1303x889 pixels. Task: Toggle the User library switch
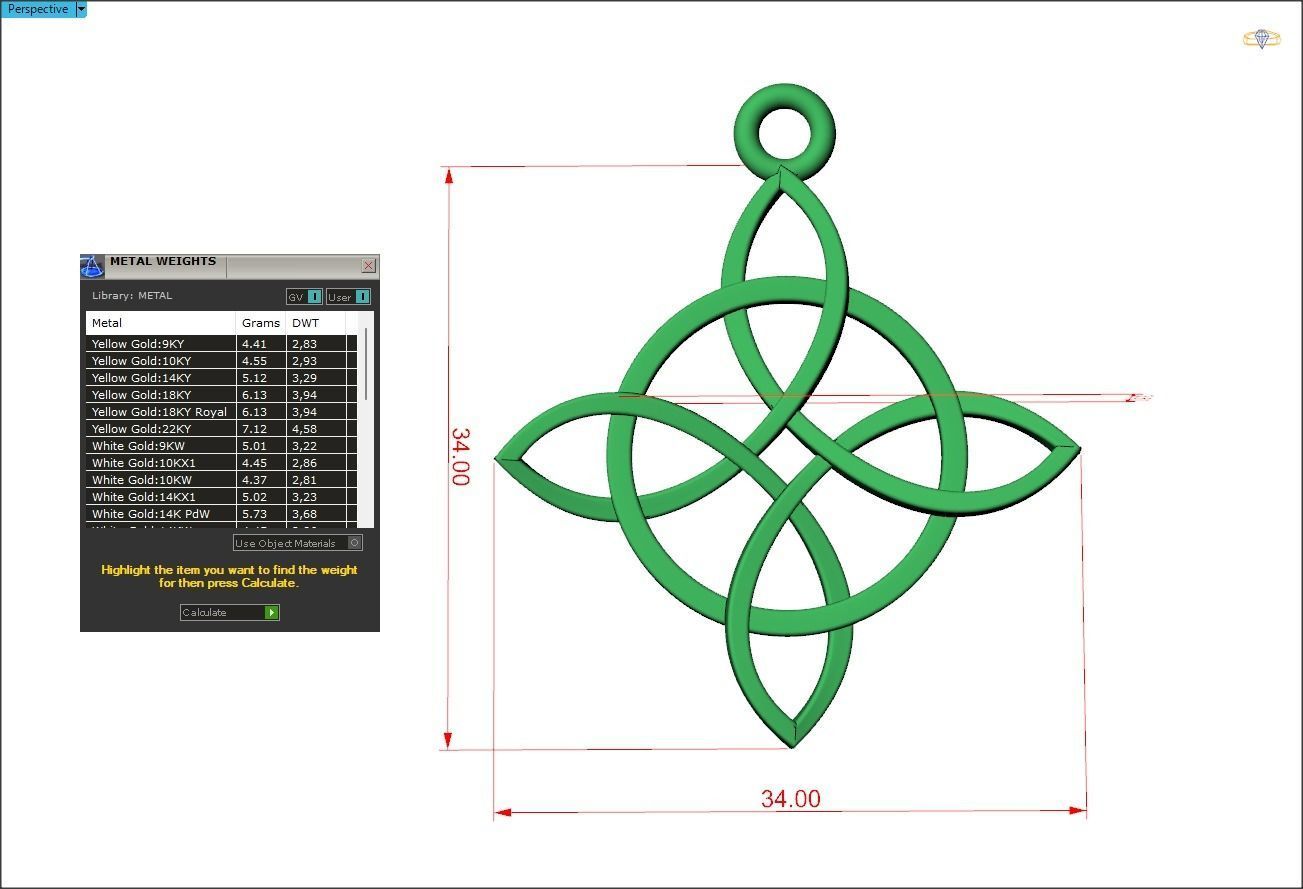point(348,296)
